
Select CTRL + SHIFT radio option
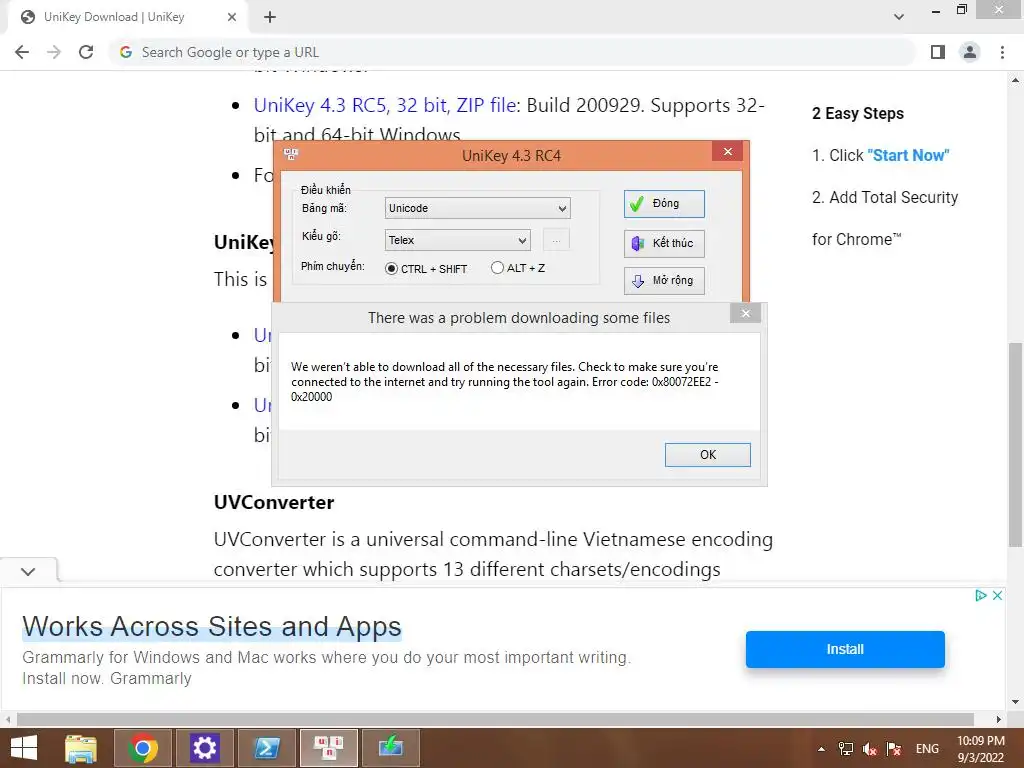(x=426, y=268)
